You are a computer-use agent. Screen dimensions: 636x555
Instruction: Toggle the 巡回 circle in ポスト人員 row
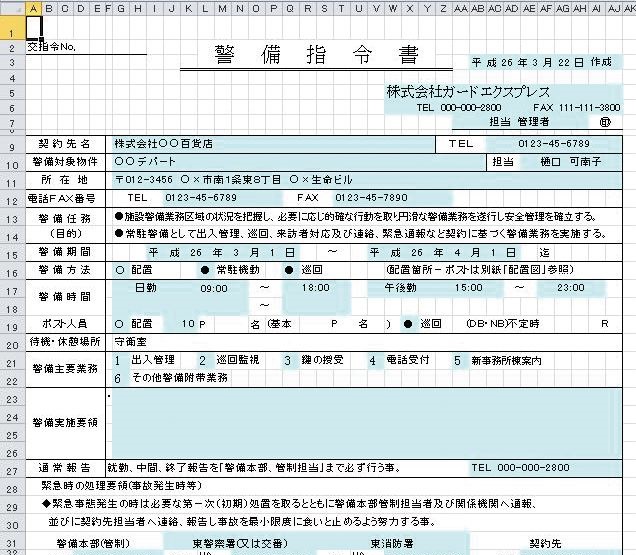pos(408,324)
